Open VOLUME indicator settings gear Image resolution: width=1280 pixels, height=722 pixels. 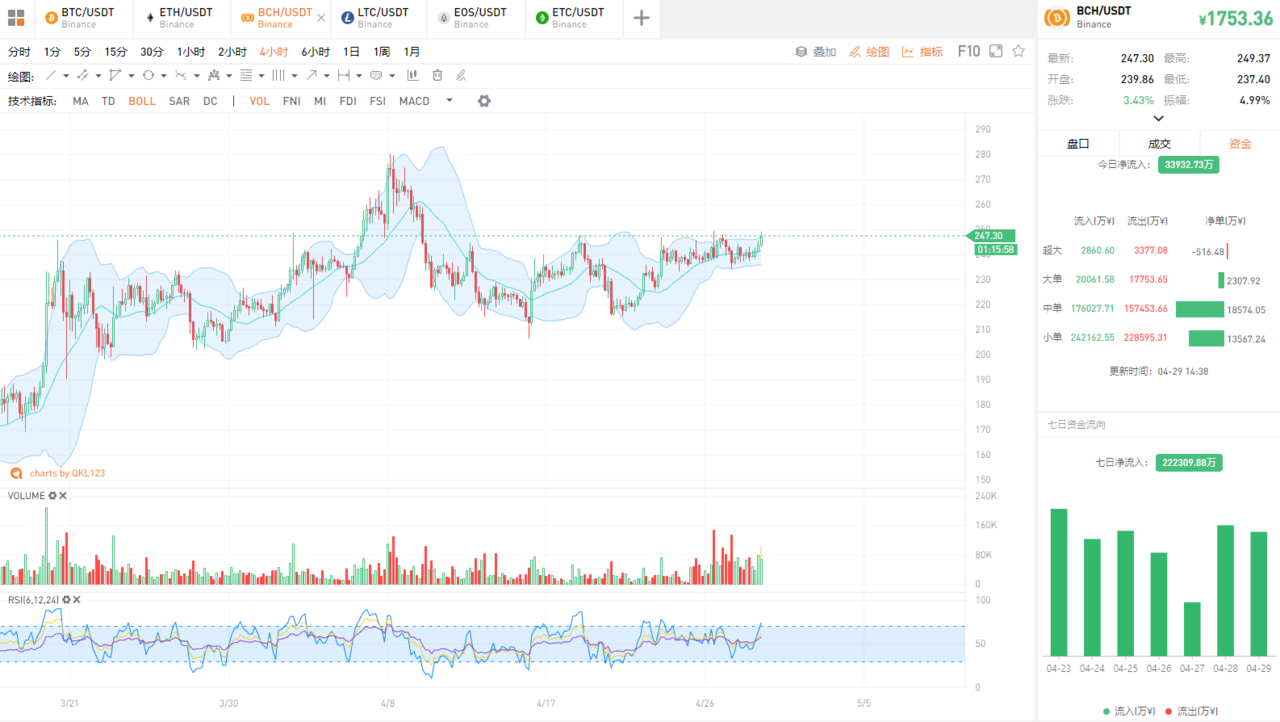pos(53,496)
